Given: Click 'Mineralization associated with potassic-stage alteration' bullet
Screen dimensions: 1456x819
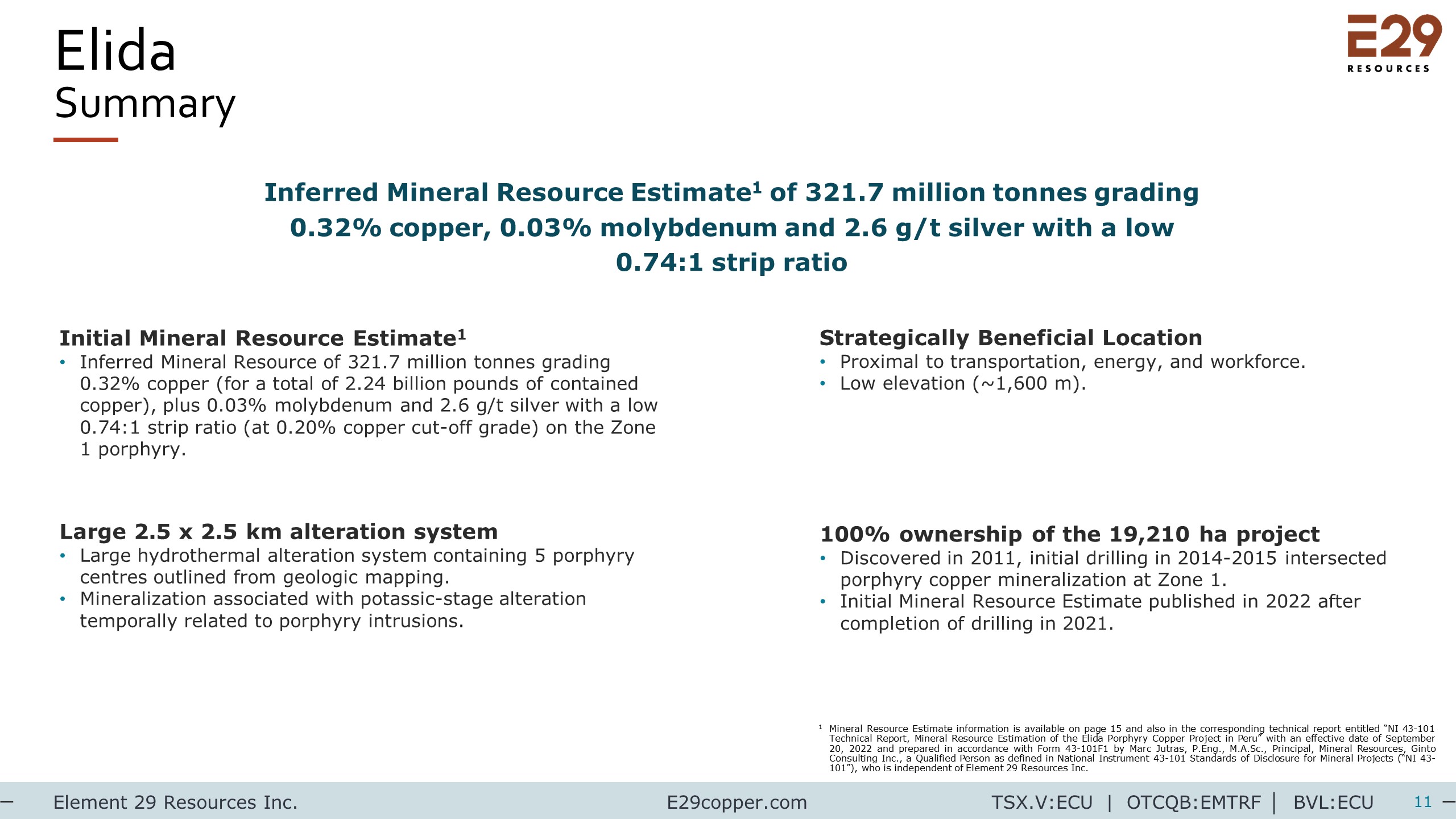Looking at the screenshot, I should 333,610.
